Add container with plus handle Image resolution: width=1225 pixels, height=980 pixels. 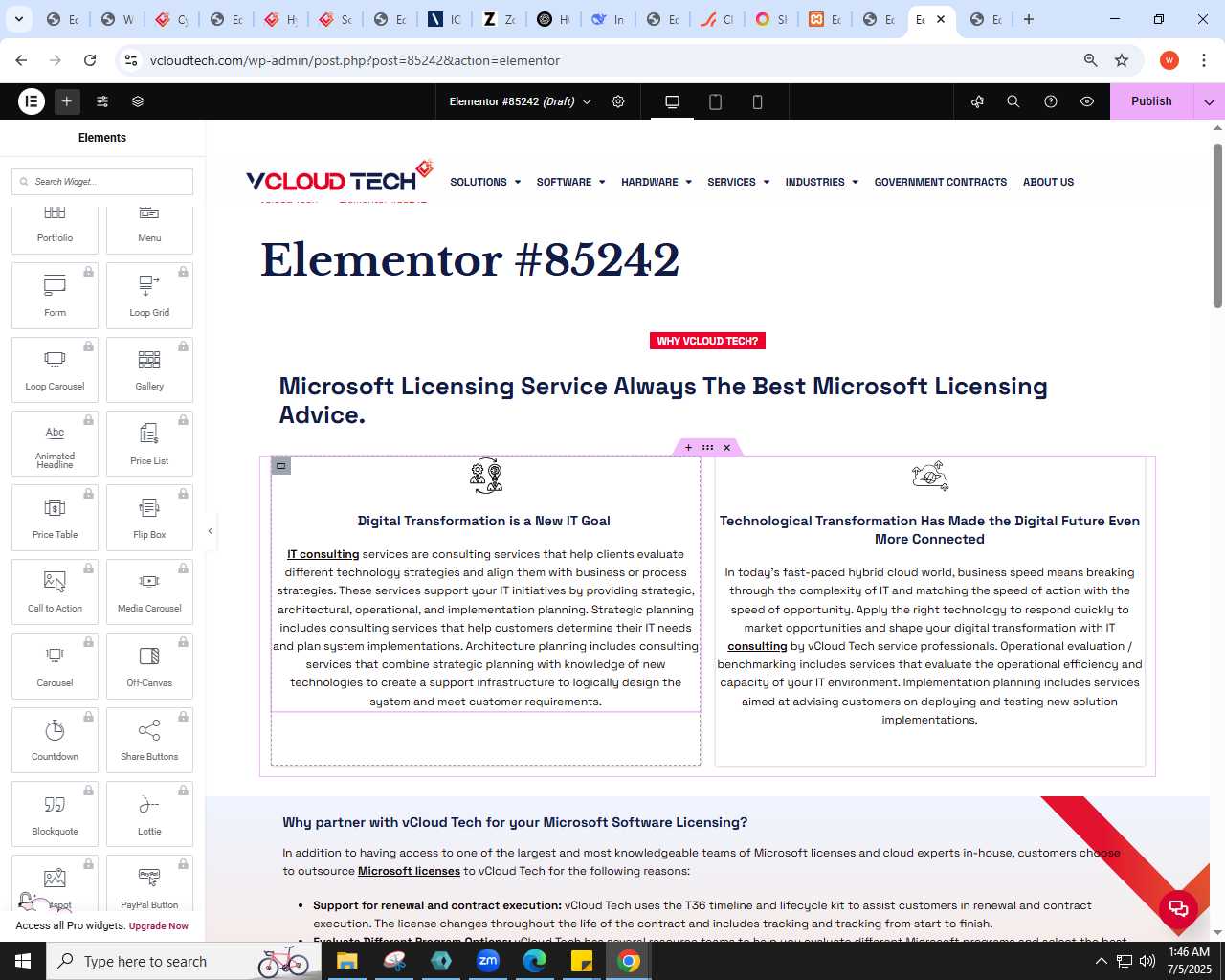click(688, 448)
